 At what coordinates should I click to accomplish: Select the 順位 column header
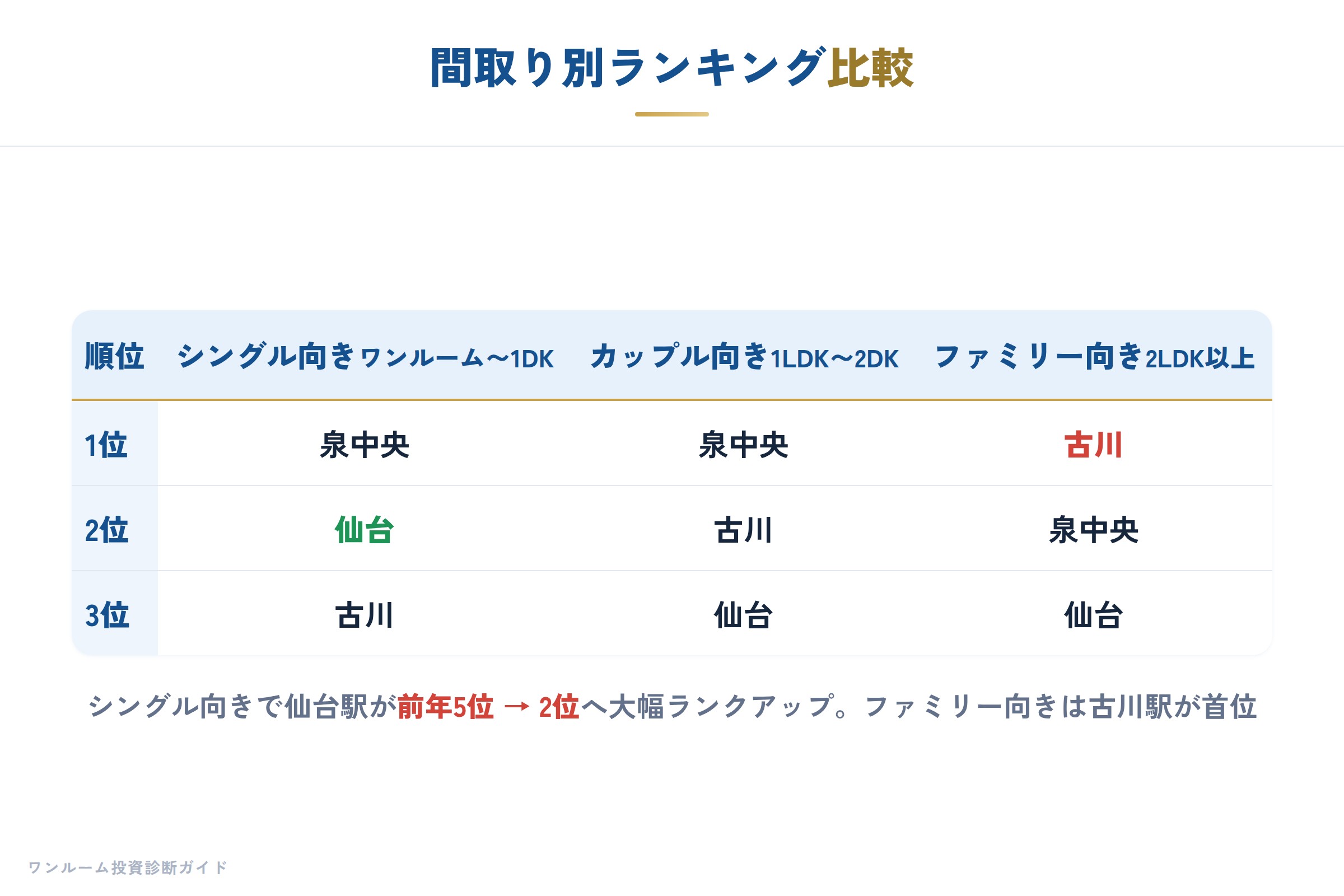(x=114, y=356)
